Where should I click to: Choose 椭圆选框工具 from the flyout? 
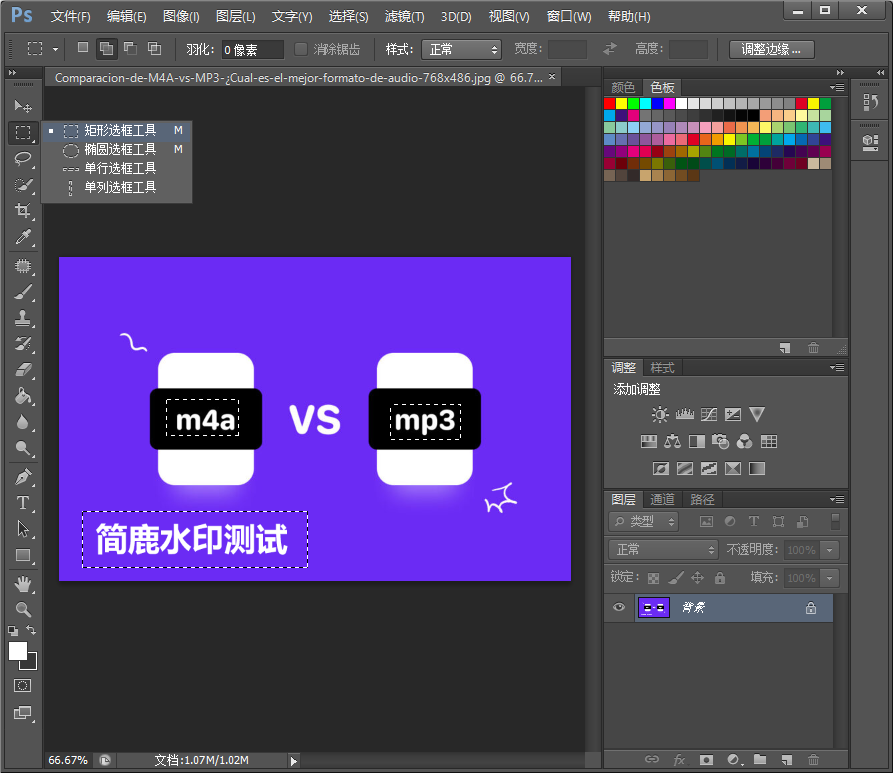pyautogui.click(x=119, y=149)
